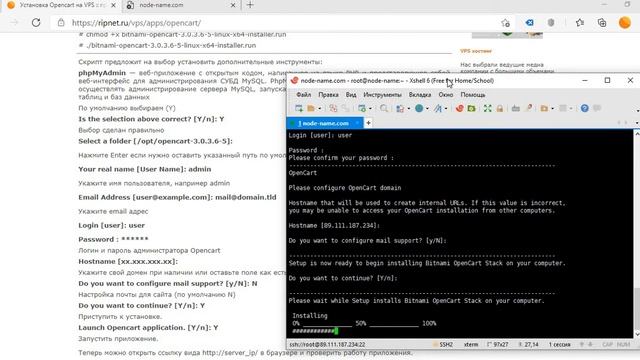The image size is (640, 360).
Task: Click xterm in Xshell status bar
Action: pyautogui.click(x=471, y=344)
